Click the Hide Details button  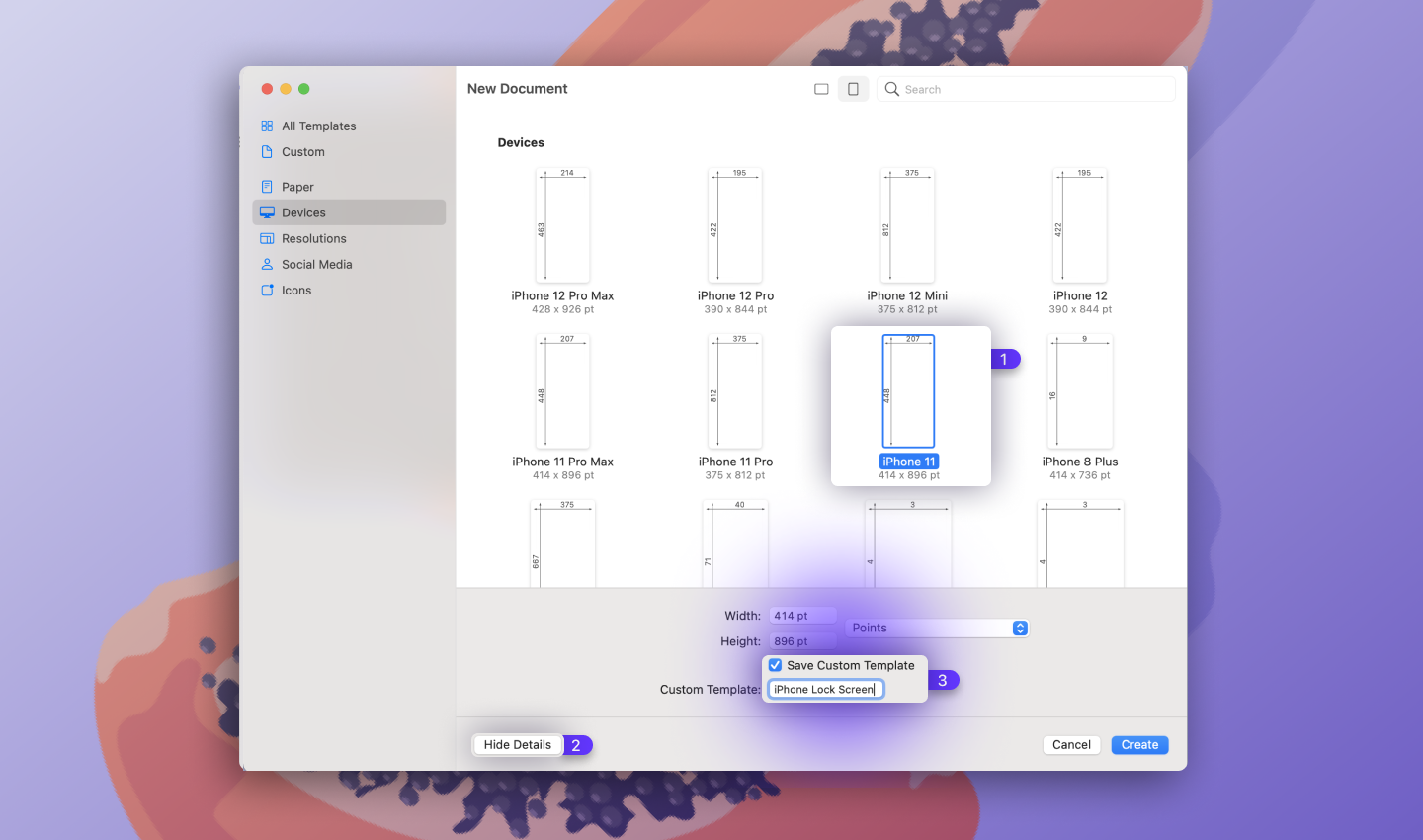[x=518, y=745]
